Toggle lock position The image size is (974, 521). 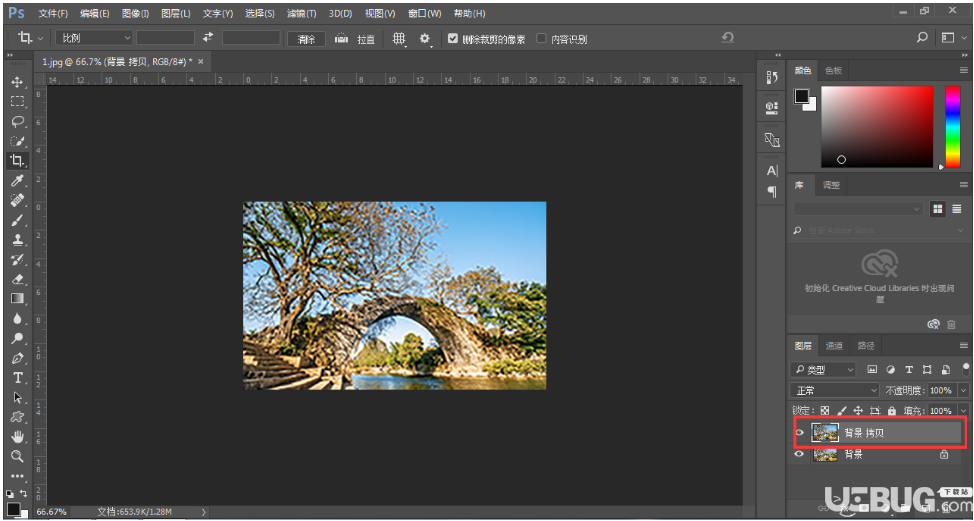[858, 410]
